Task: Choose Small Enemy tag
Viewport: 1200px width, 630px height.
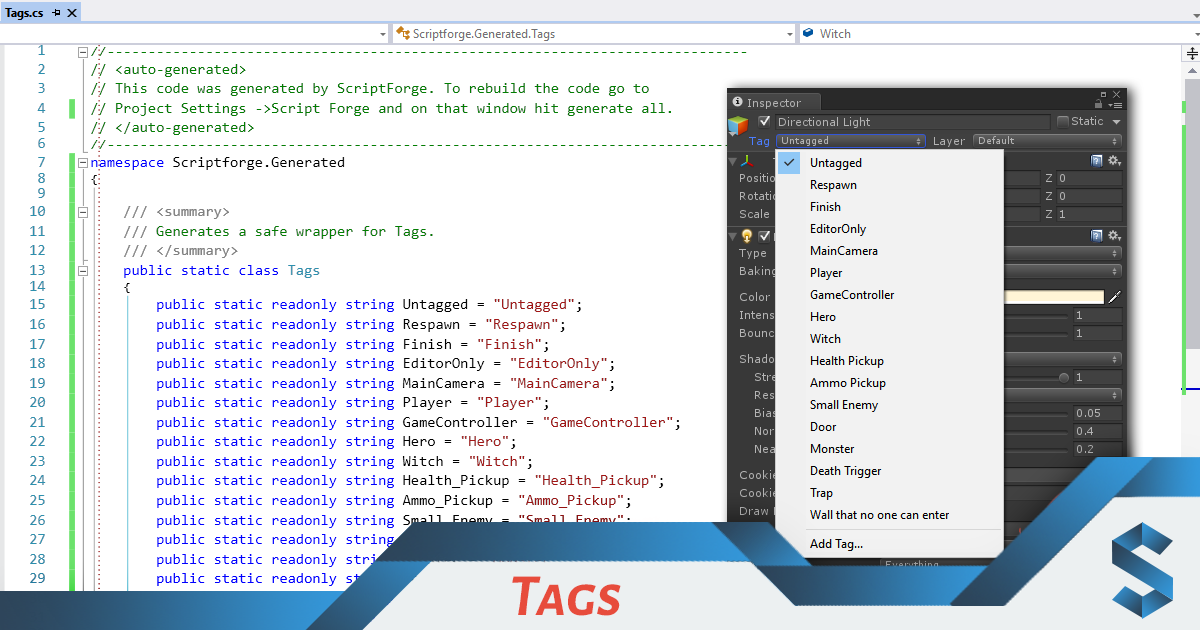Action: (889, 405)
